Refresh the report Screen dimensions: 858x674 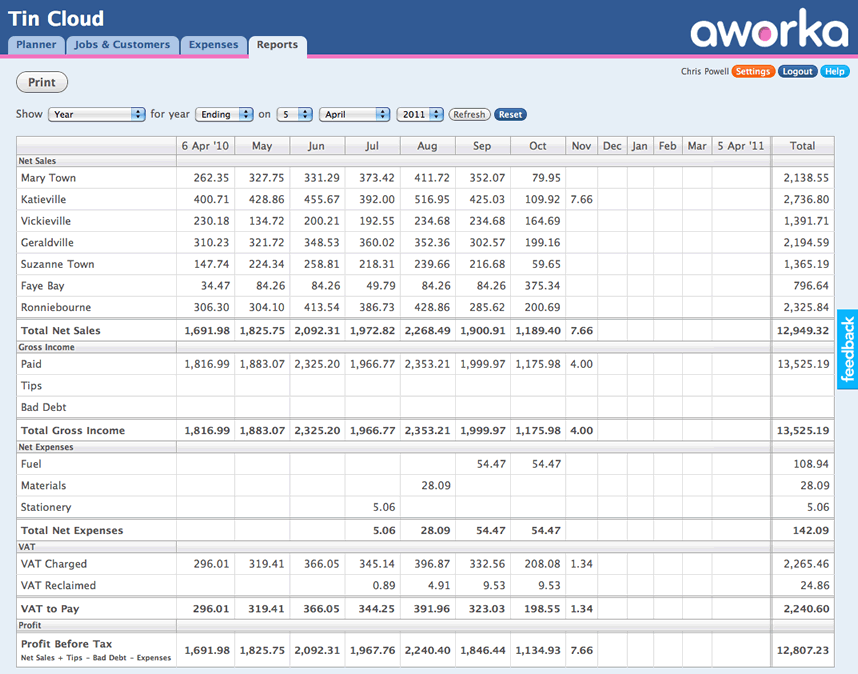[x=469, y=115]
